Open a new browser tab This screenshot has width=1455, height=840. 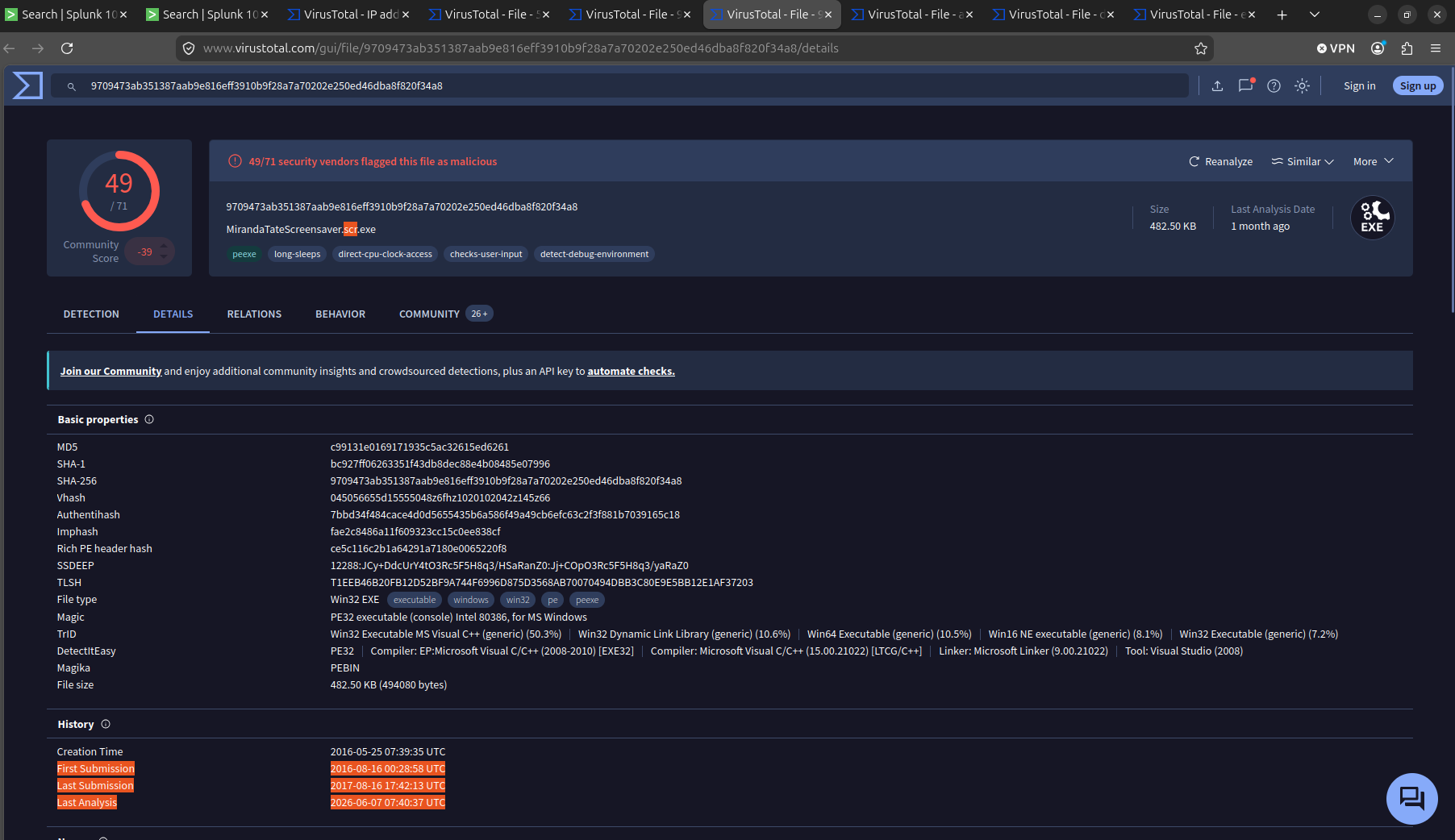point(1282,15)
